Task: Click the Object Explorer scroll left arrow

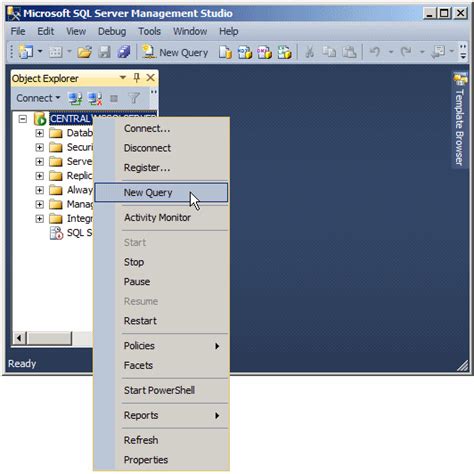Action: point(19,338)
